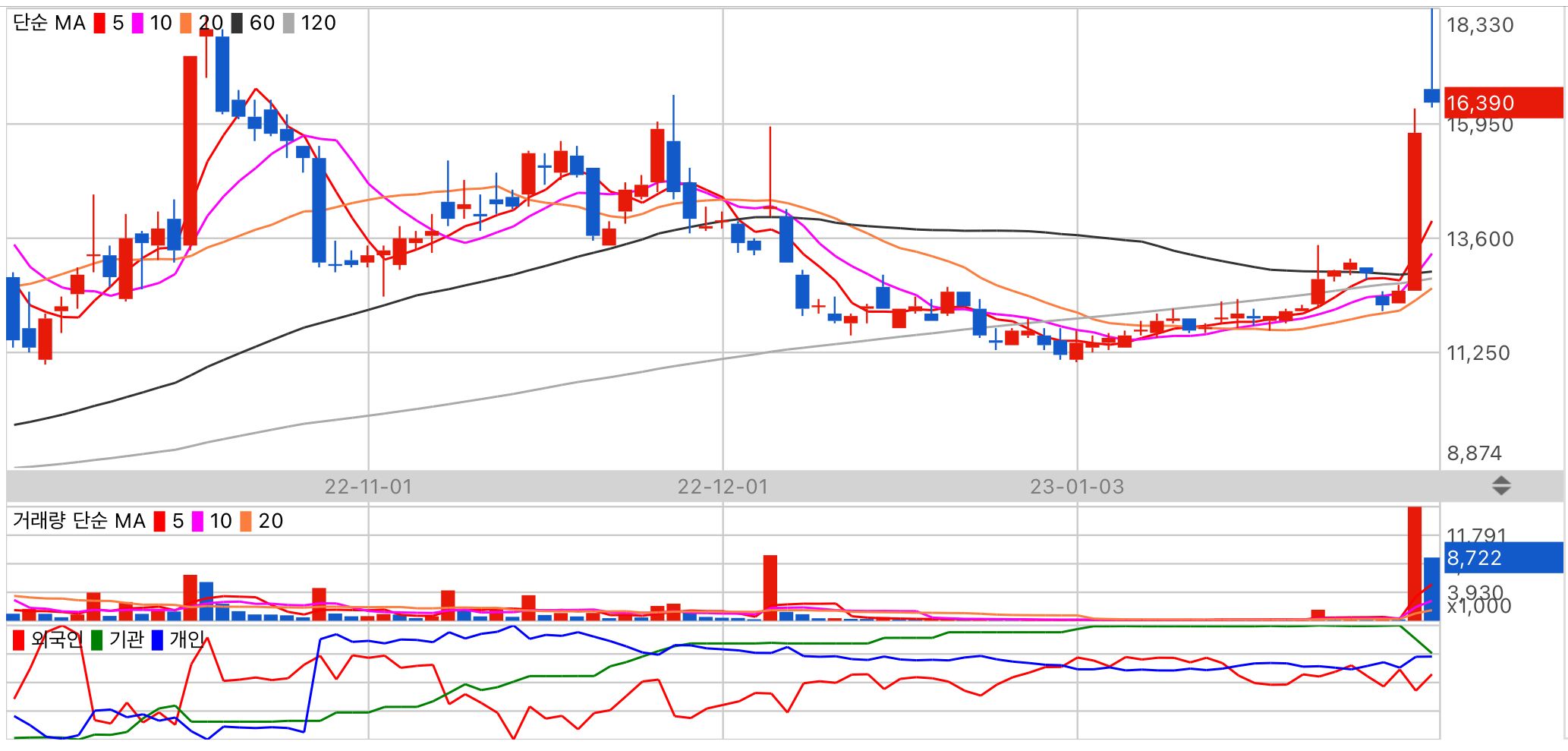Click the 단순 MA legend label
The image size is (1568, 751).
tap(49, 24)
